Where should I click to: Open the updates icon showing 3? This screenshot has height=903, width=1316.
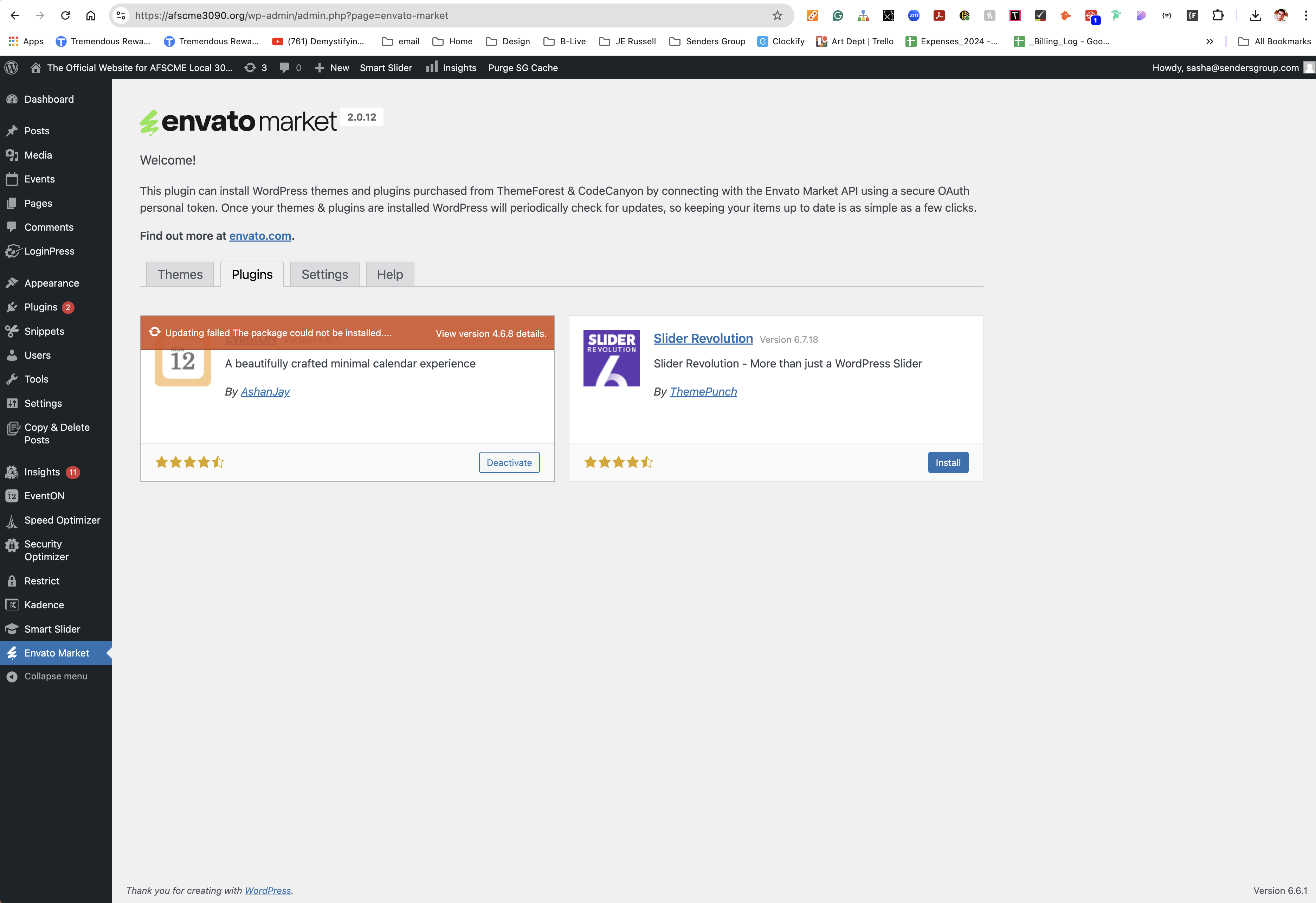(x=250, y=68)
